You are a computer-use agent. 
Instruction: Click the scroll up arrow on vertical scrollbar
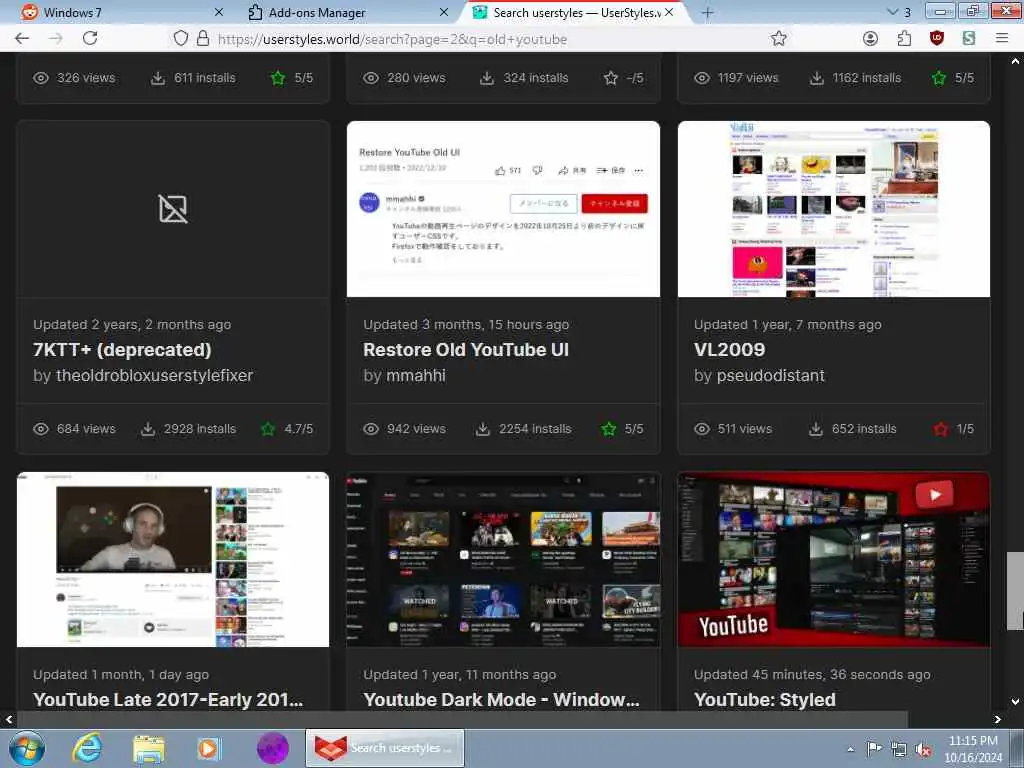click(x=1015, y=61)
